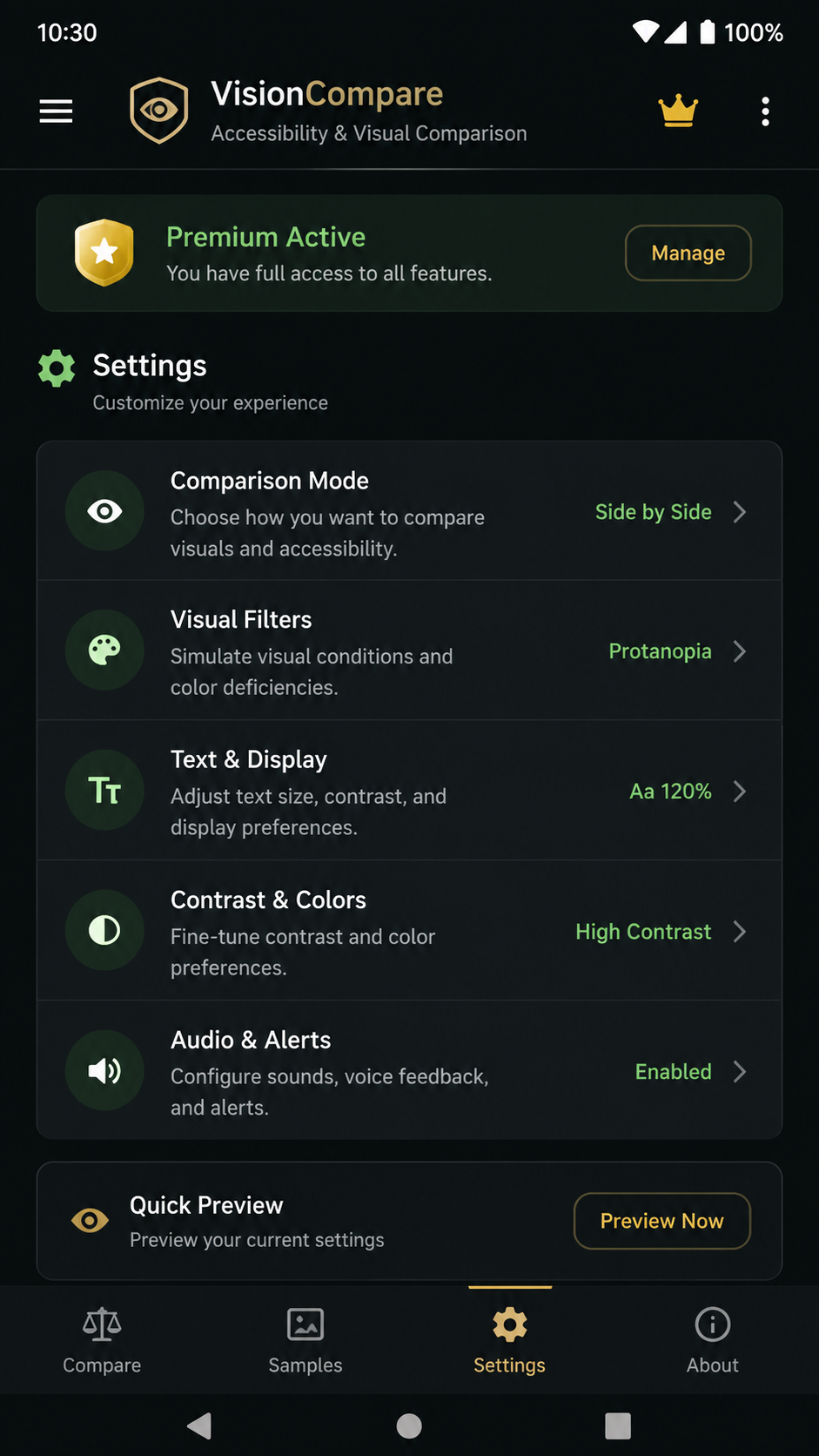
Task: Expand Audio & Alerts with its chevron
Action: [x=739, y=1071]
